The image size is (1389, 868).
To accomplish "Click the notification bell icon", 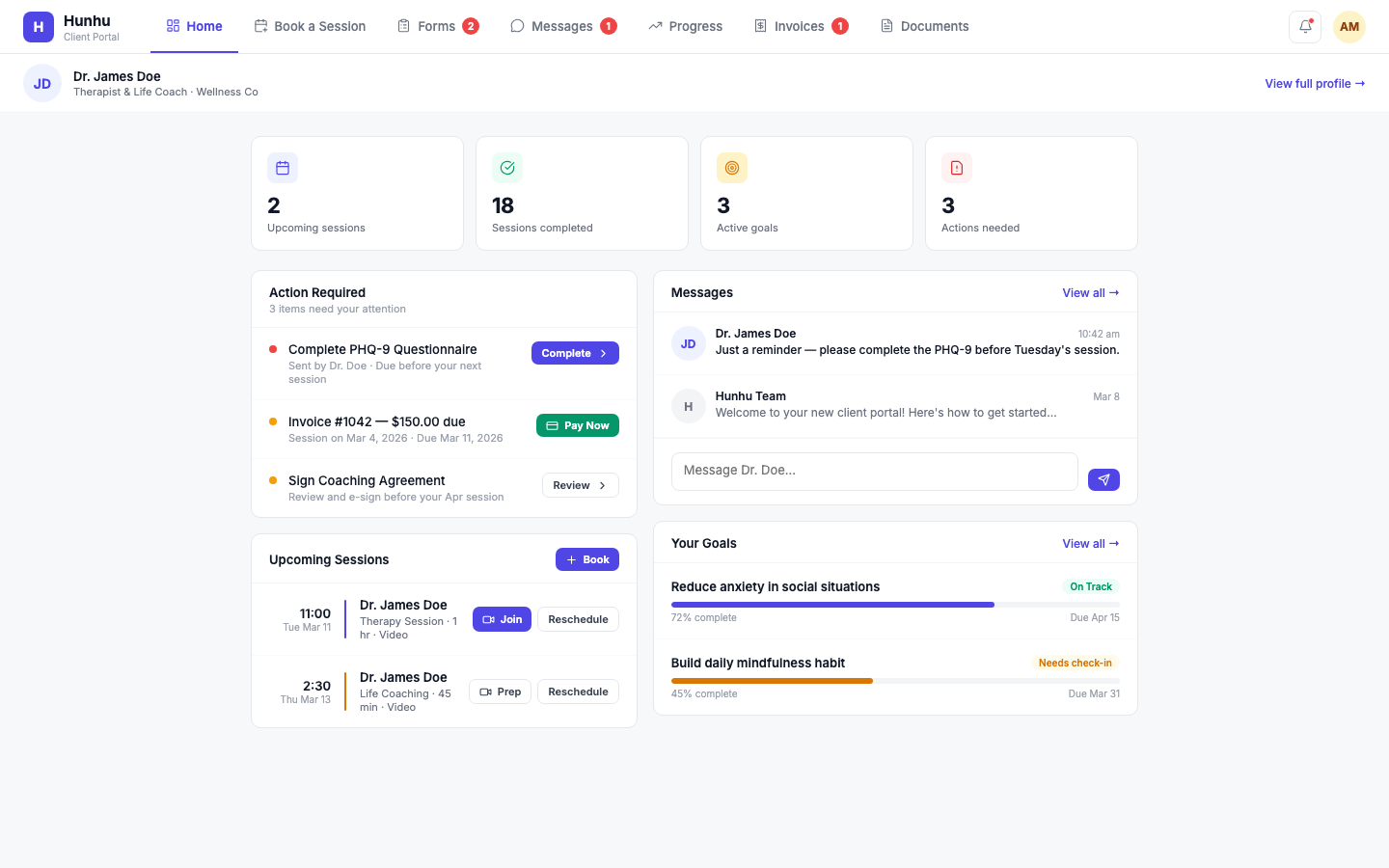I will 1304,27.
